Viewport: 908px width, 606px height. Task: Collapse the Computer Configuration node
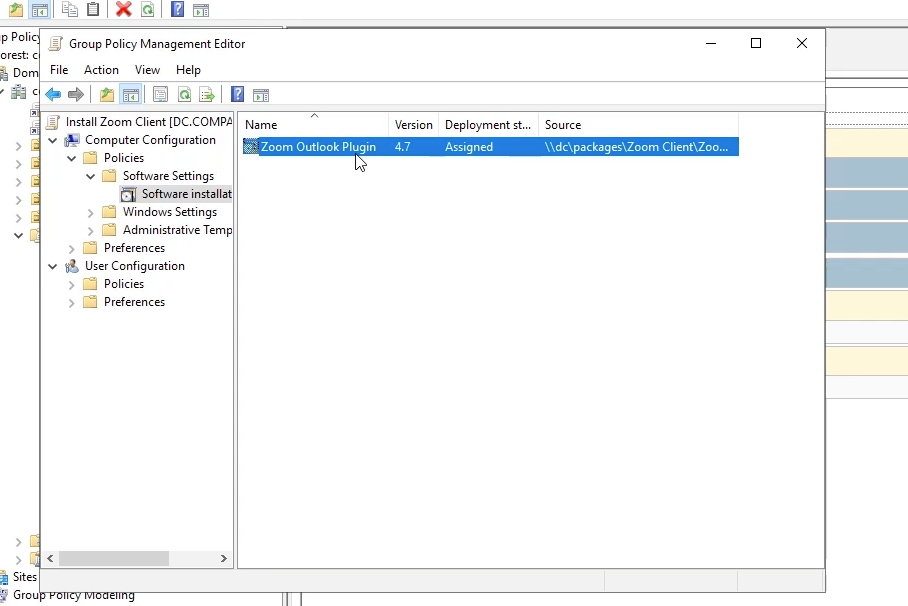(x=53, y=140)
